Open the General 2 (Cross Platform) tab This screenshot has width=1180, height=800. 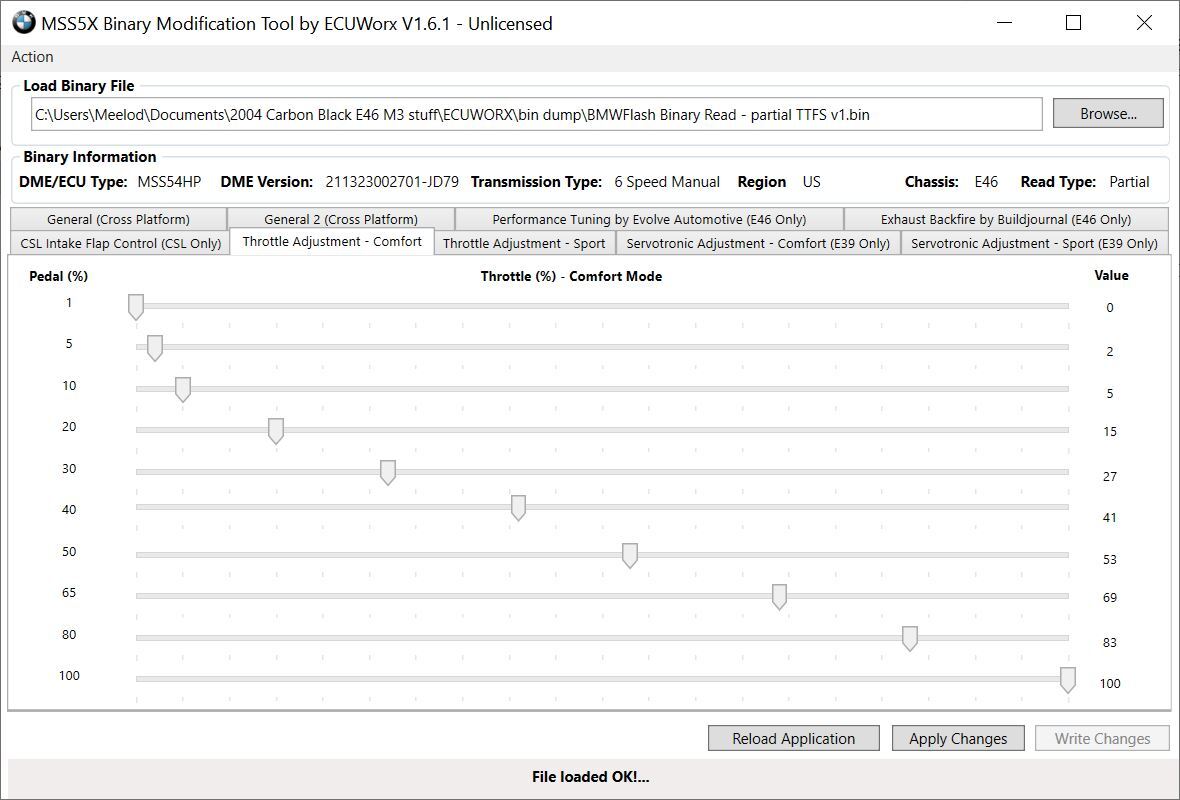[x=340, y=219]
